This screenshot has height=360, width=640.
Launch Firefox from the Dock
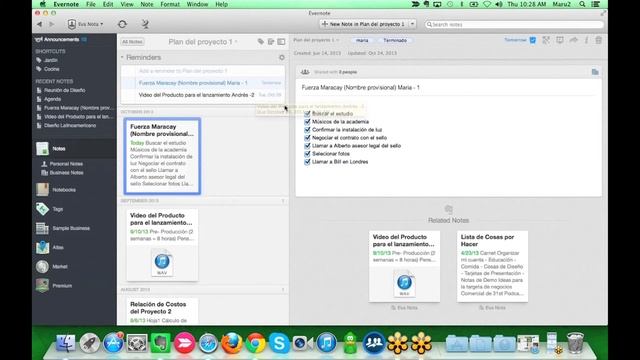pos(231,343)
